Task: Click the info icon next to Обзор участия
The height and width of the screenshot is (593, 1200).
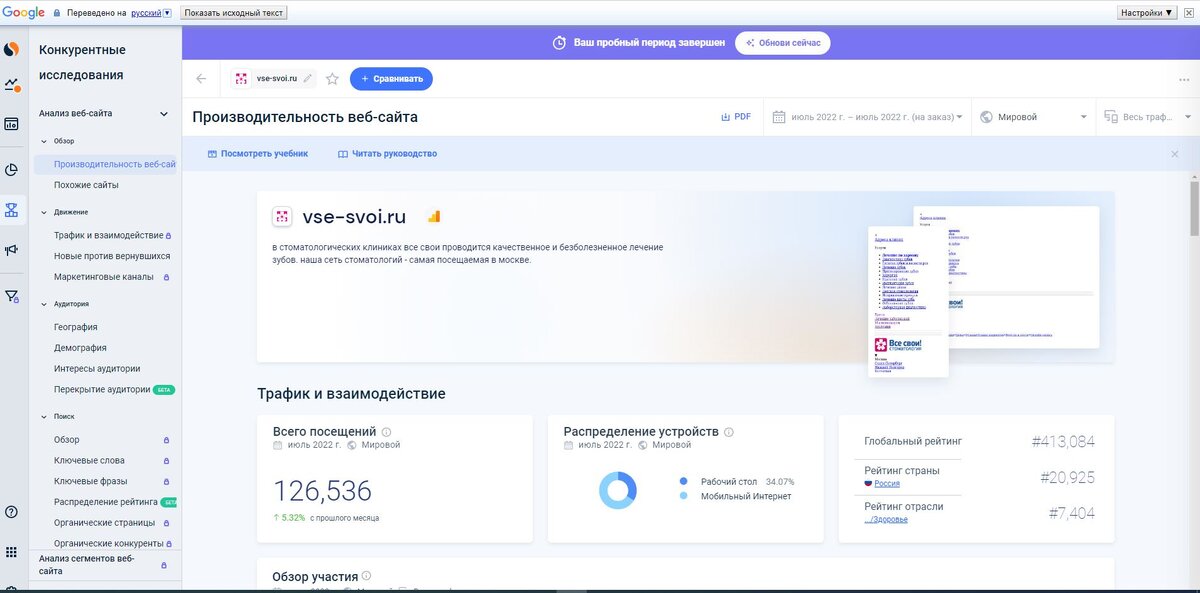Action: [x=366, y=576]
